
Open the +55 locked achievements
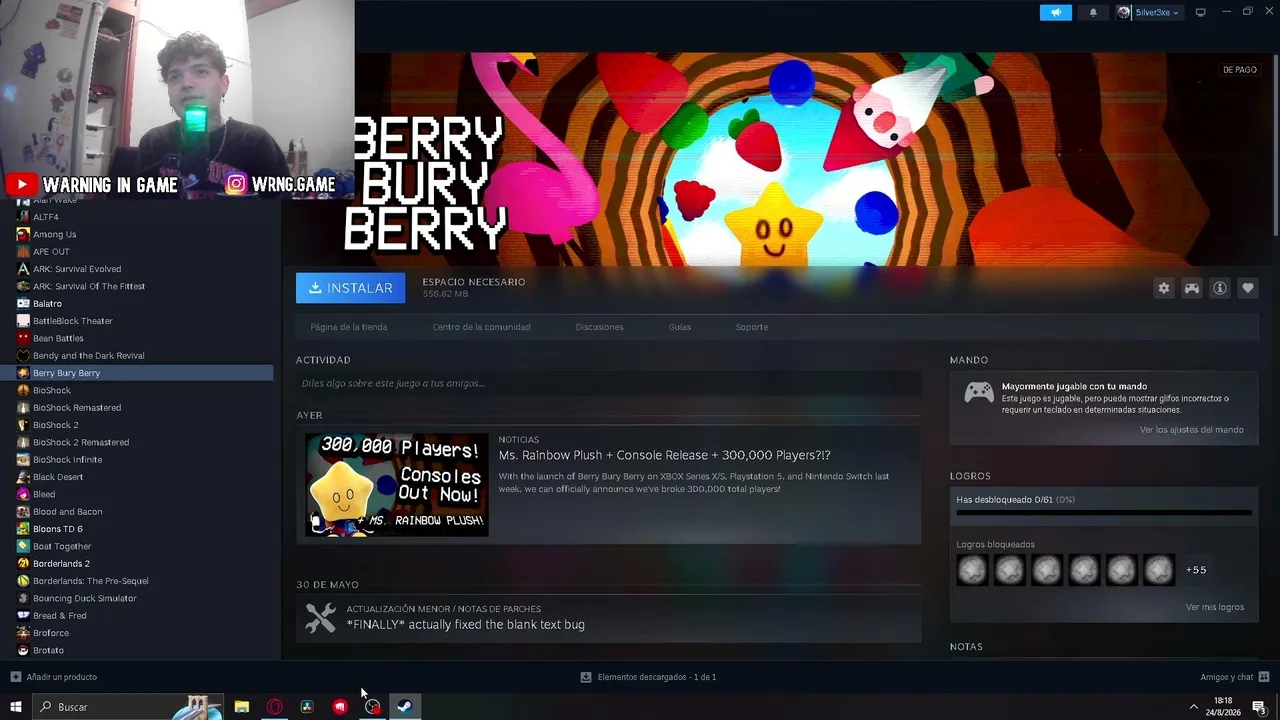1196,570
